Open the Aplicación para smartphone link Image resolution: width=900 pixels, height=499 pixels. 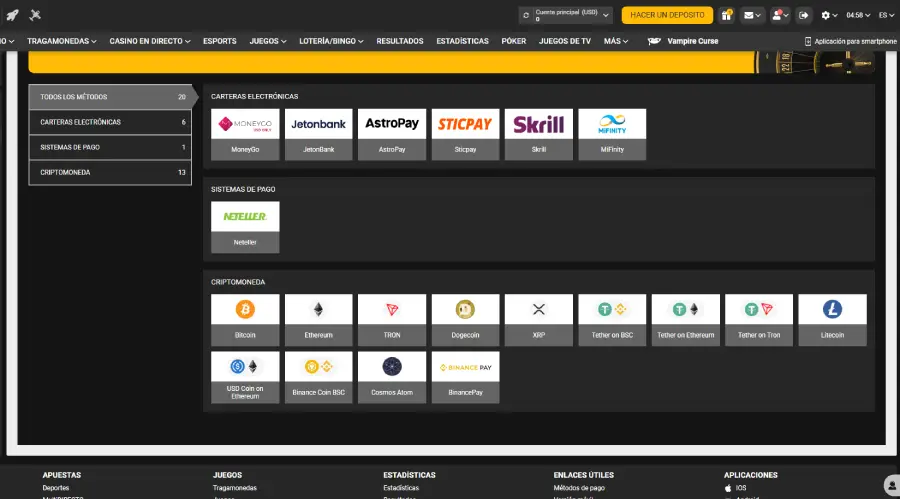(x=850, y=41)
